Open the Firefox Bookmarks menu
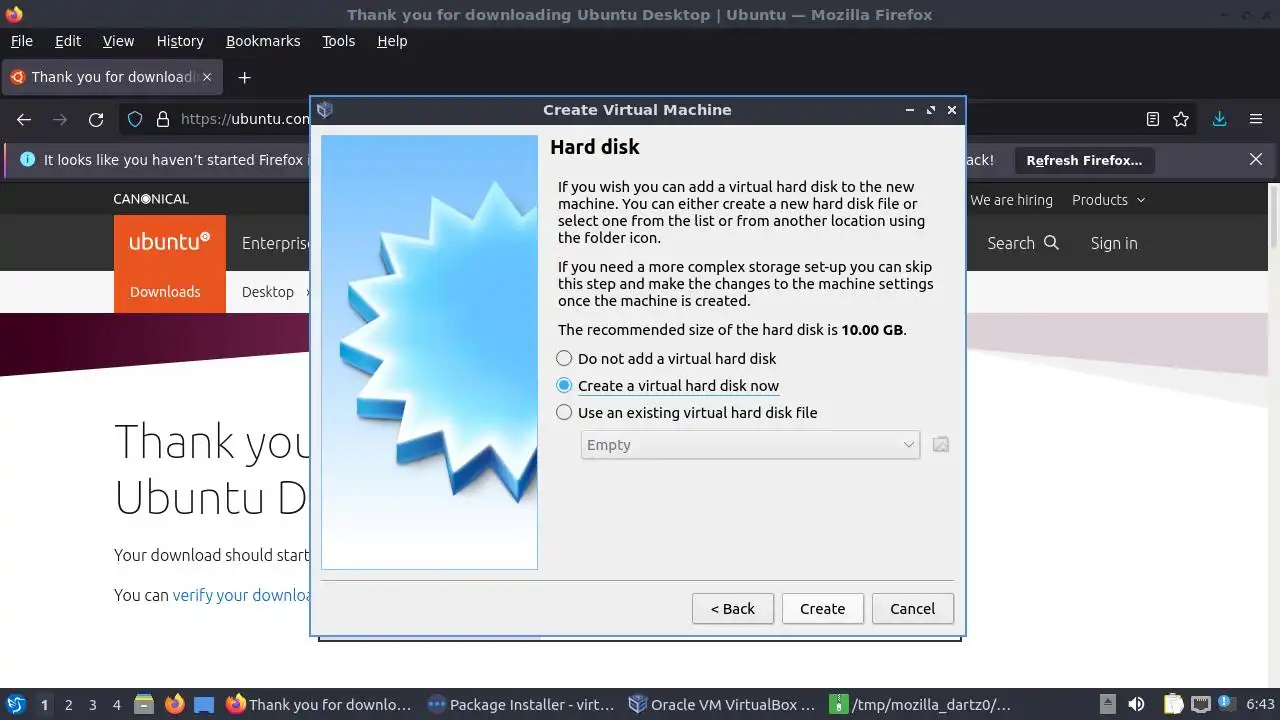The image size is (1280, 720). pos(263,41)
